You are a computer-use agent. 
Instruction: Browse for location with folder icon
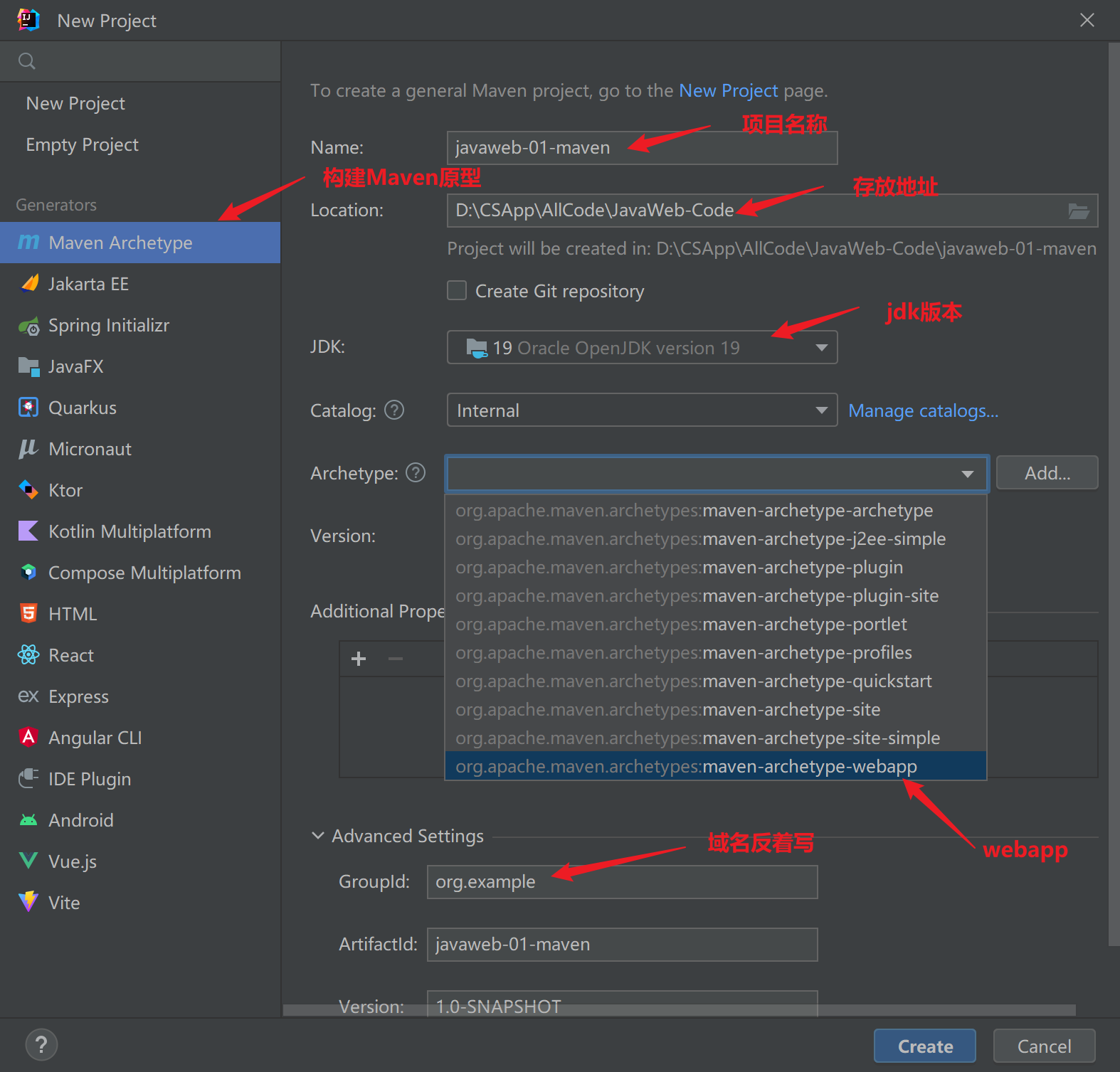pyautogui.click(x=1079, y=211)
